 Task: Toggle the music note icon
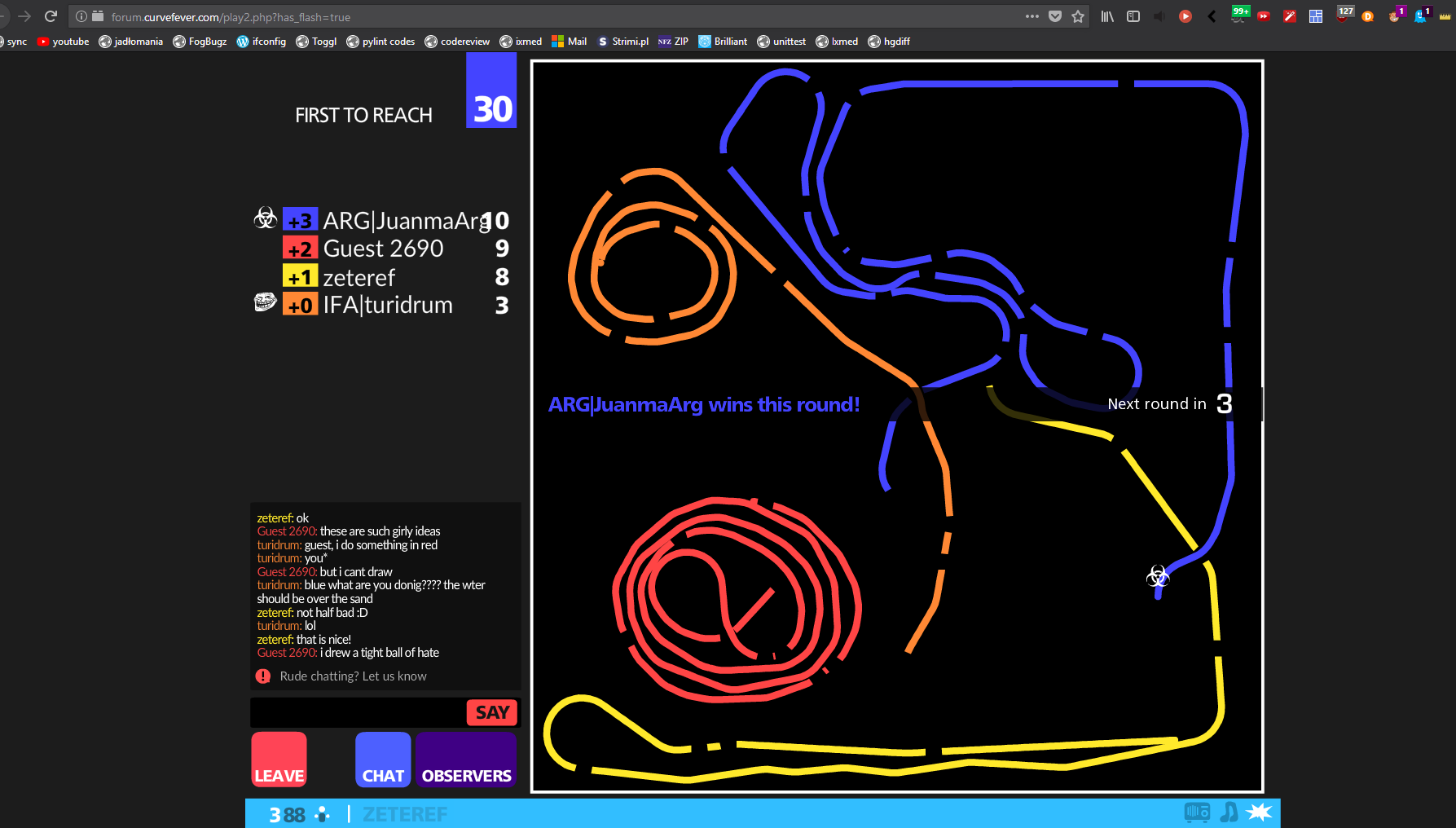coord(1229,813)
